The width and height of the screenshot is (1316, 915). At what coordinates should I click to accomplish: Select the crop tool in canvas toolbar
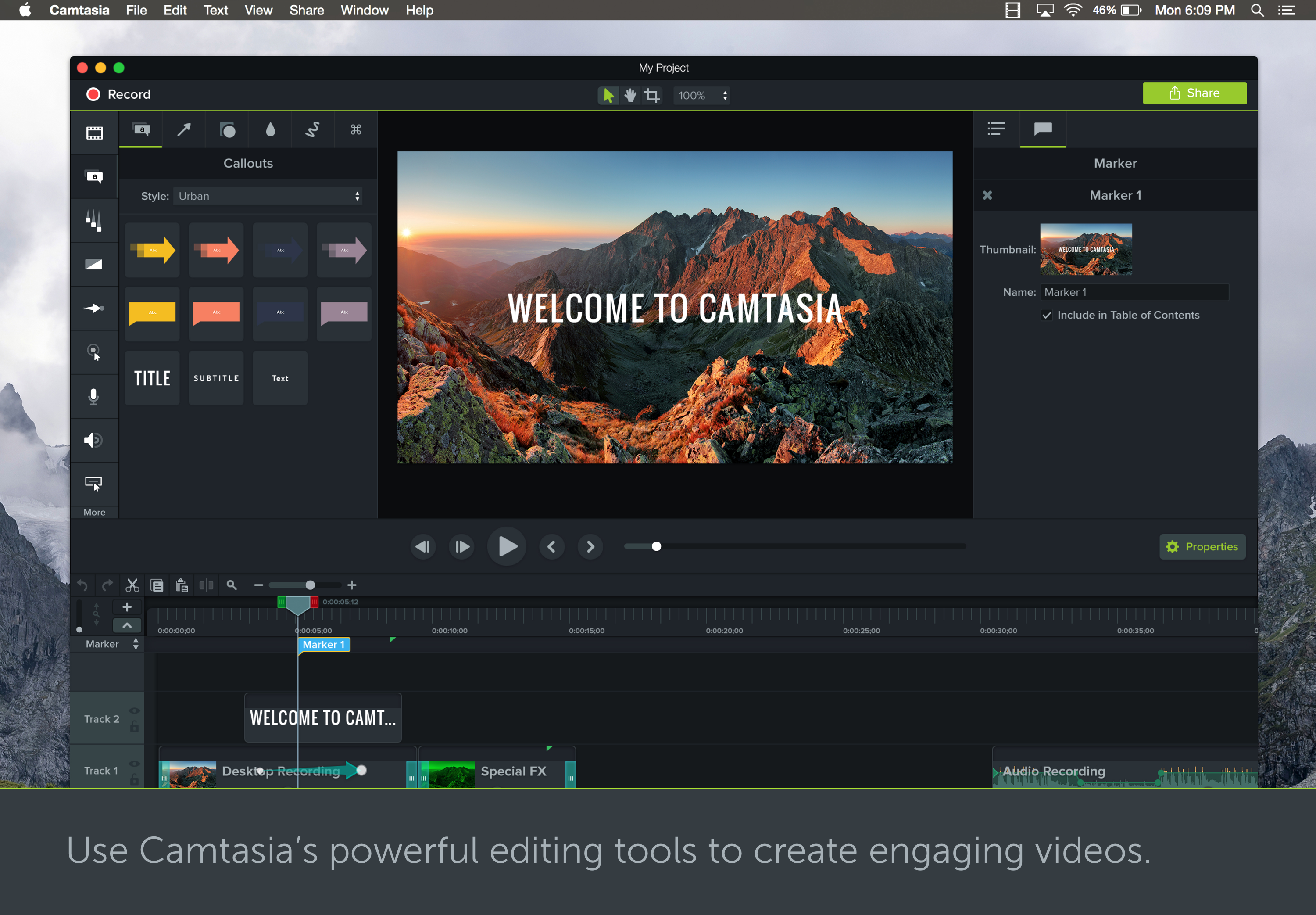(652, 95)
